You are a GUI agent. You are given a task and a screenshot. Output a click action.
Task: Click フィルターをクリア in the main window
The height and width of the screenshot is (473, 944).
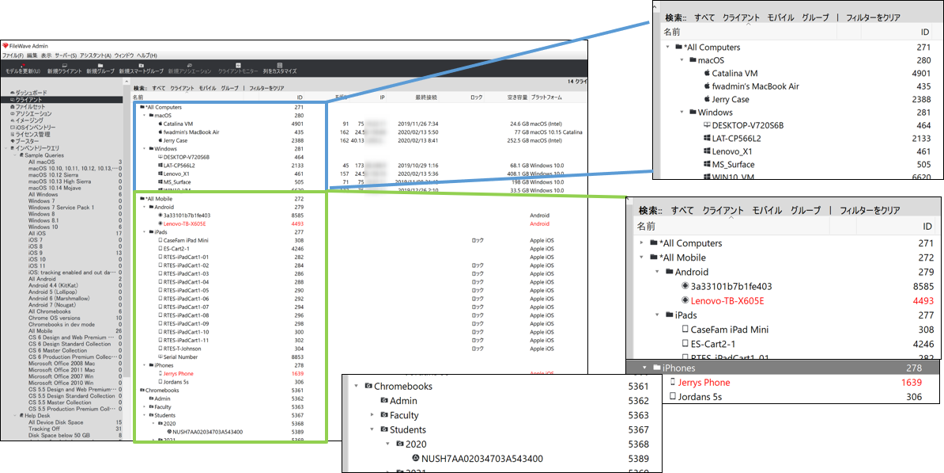click(266, 88)
